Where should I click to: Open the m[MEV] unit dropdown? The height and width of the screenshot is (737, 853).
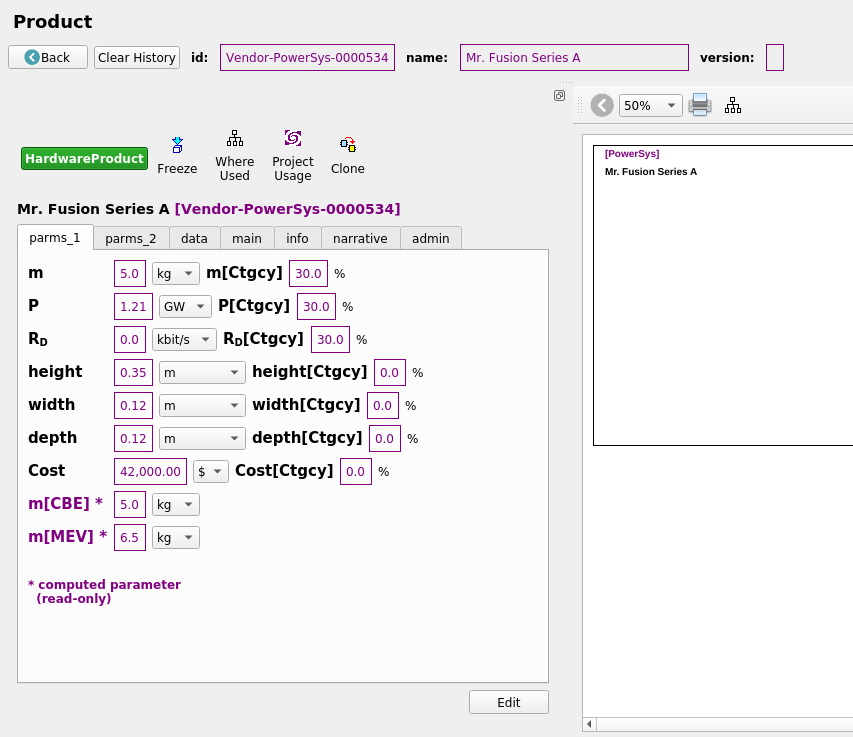[175, 537]
